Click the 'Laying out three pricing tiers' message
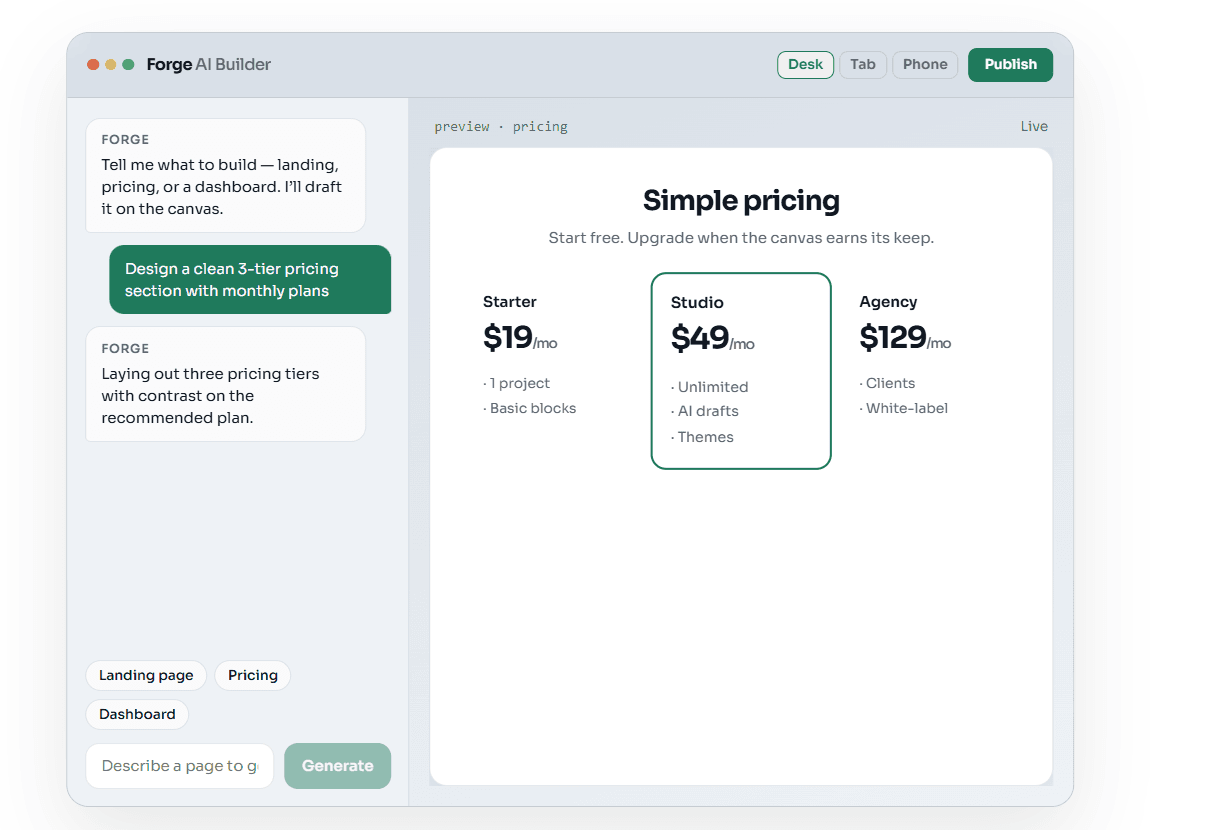 coord(226,384)
